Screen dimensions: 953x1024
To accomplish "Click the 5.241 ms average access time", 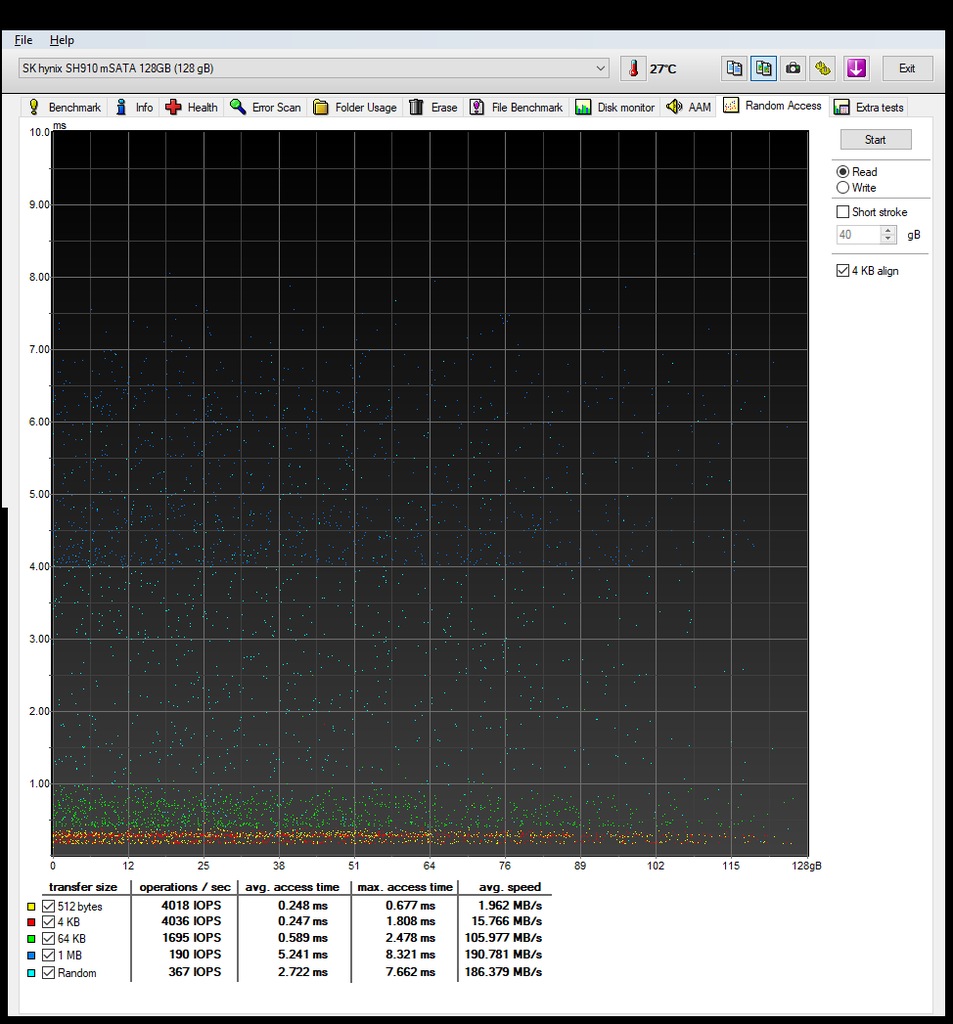I will [302, 955].
